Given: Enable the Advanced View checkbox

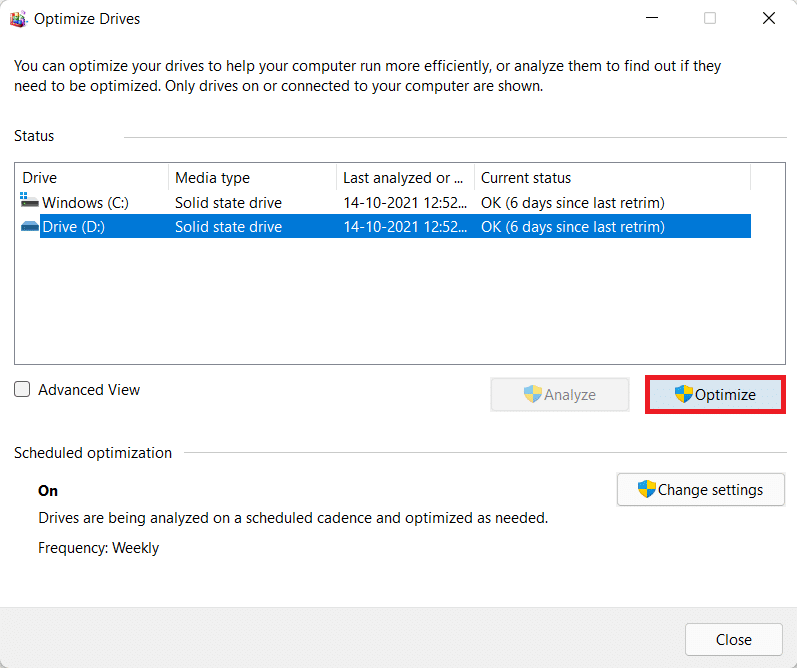Looking at the screenshot, I should tap(23, 390).
